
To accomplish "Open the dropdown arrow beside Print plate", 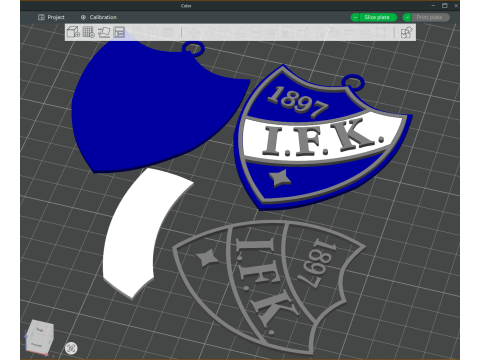I will pyautogui.click(x=407, y=17).
